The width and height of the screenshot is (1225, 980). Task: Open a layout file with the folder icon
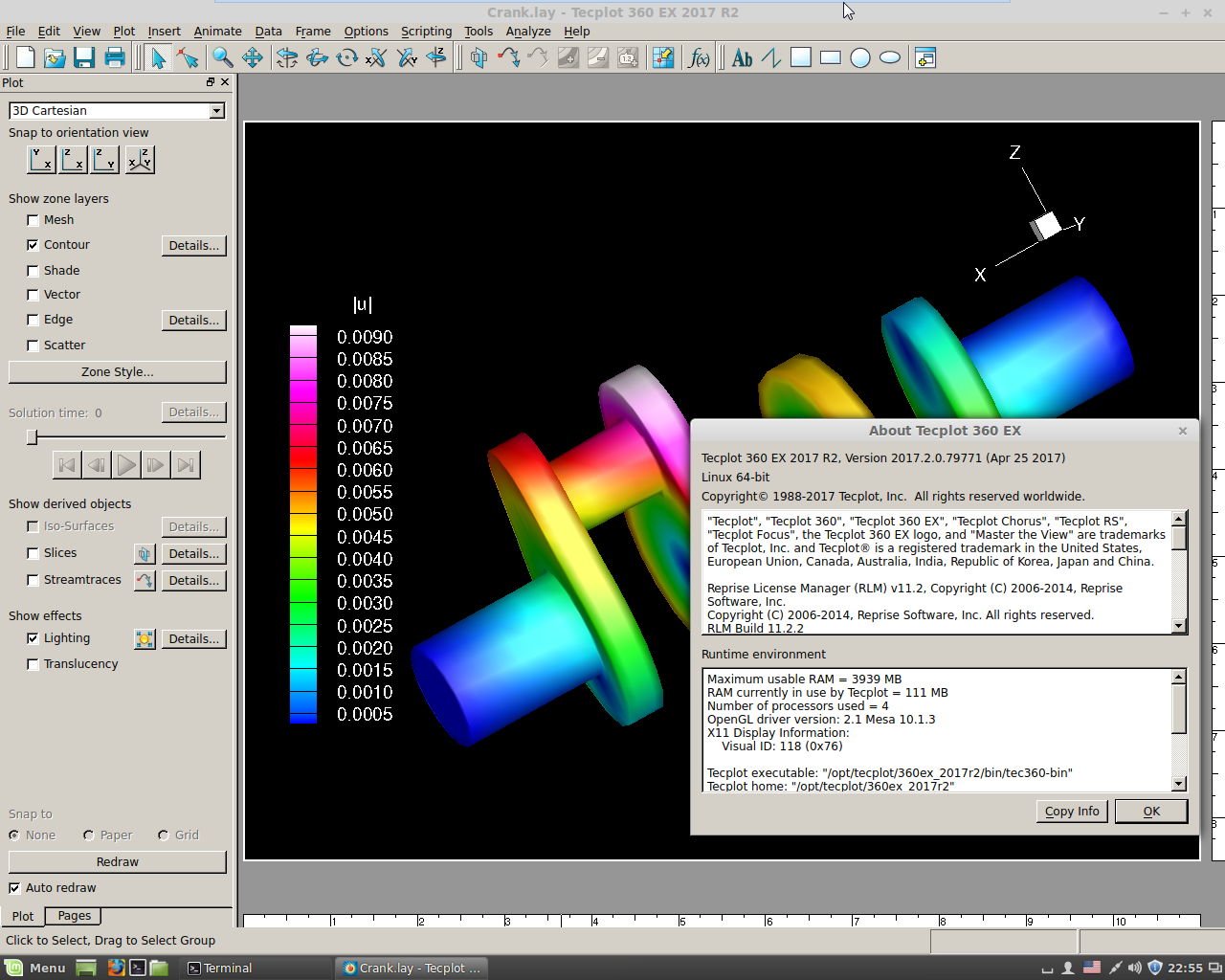pyautogui.click(x=56, y=57)
